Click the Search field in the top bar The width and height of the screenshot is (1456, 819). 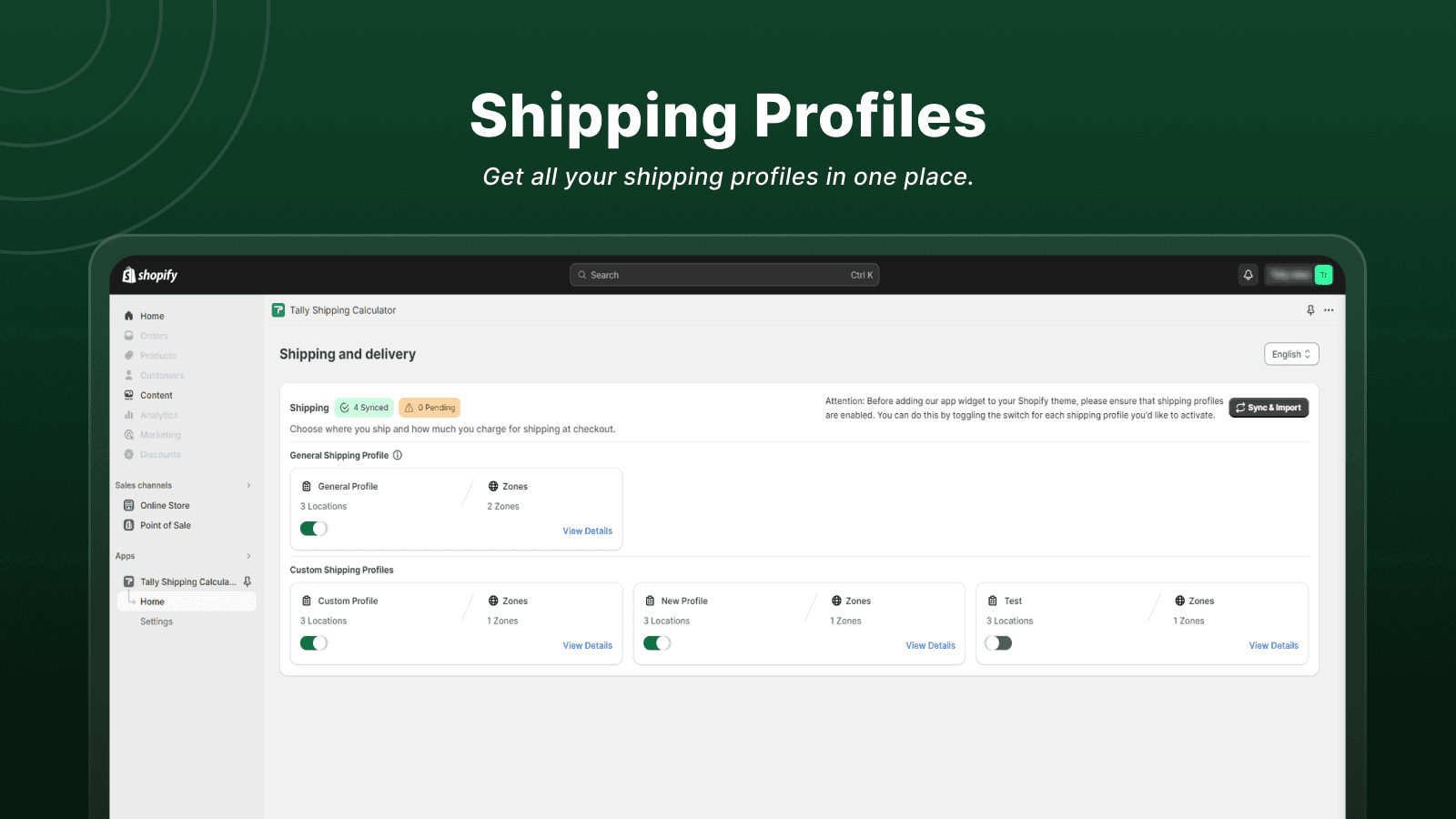coord(723,274)
